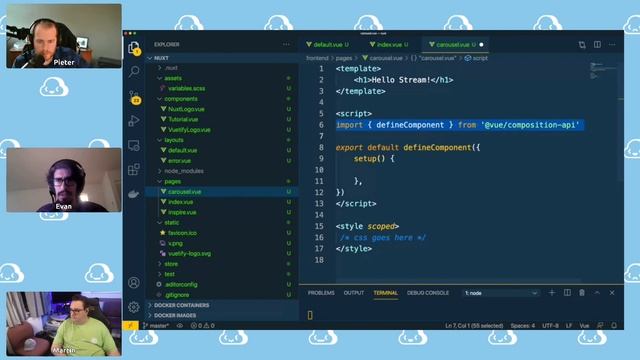Select the carousel.vue editor tab
640x360 pixels.
(453, 44)
